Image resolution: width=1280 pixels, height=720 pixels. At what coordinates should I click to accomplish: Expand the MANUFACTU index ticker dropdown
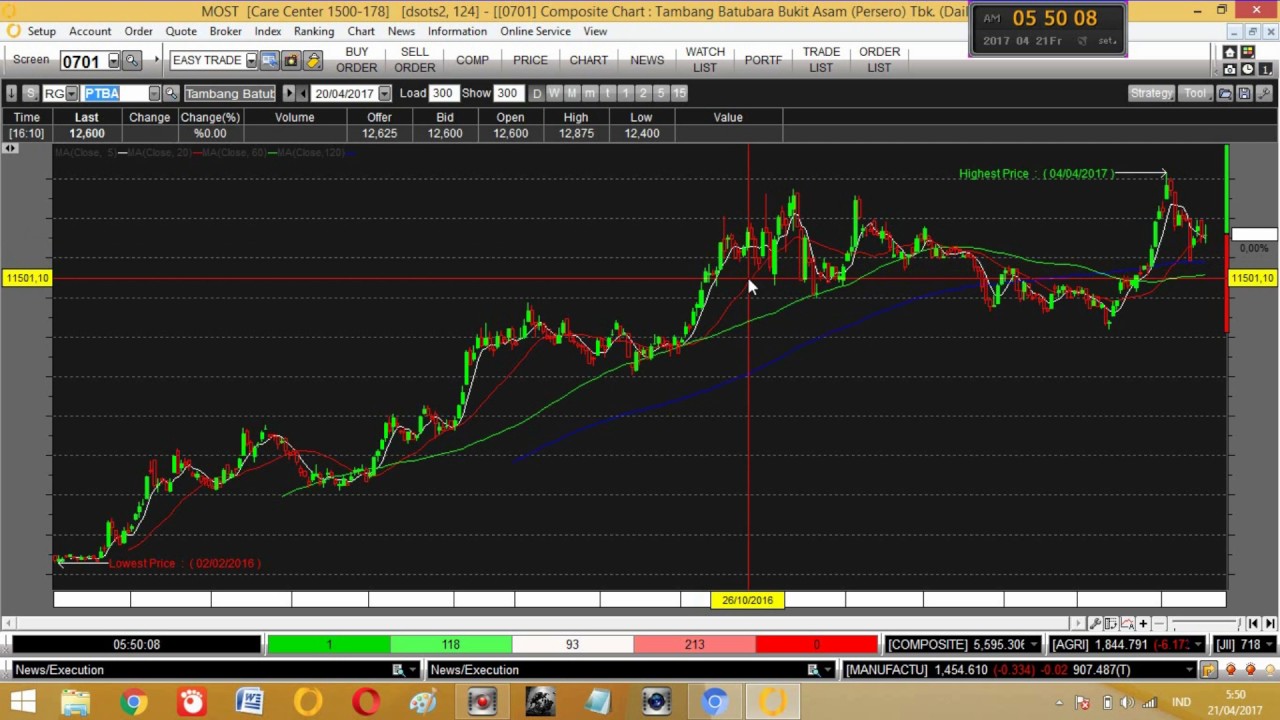tap(1189, 670)
